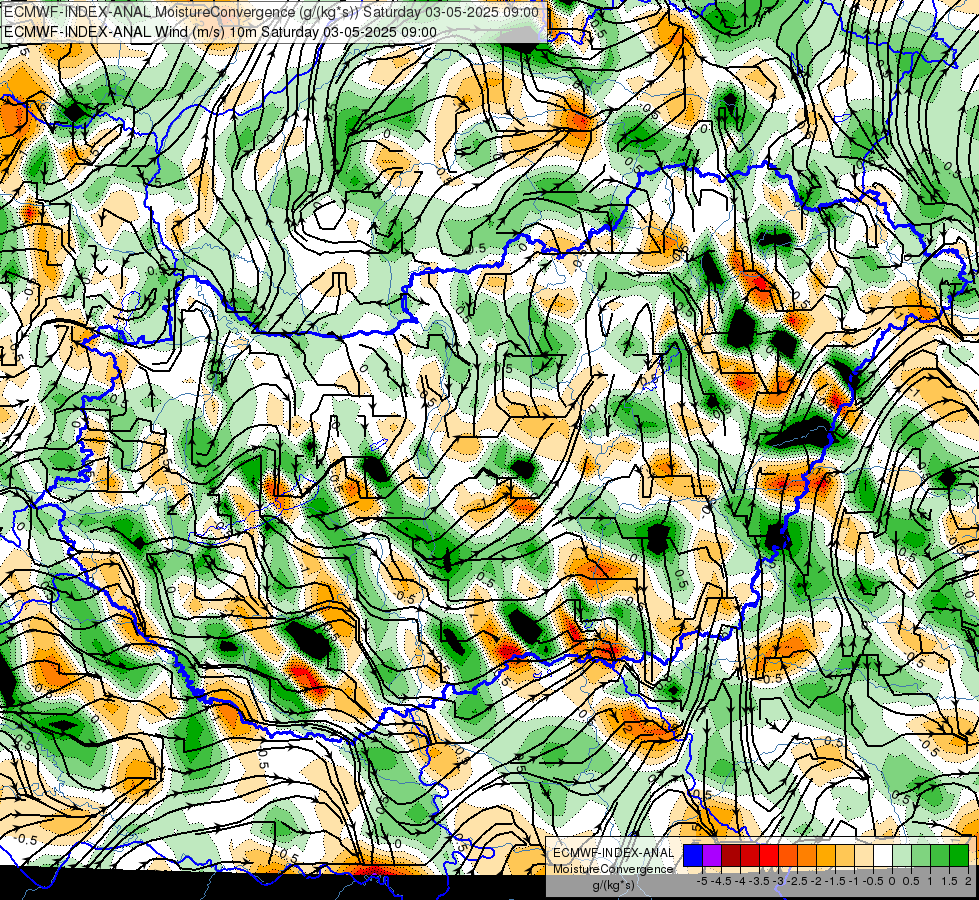Select the darkest green legend swatch

click(x=959, y=856)
